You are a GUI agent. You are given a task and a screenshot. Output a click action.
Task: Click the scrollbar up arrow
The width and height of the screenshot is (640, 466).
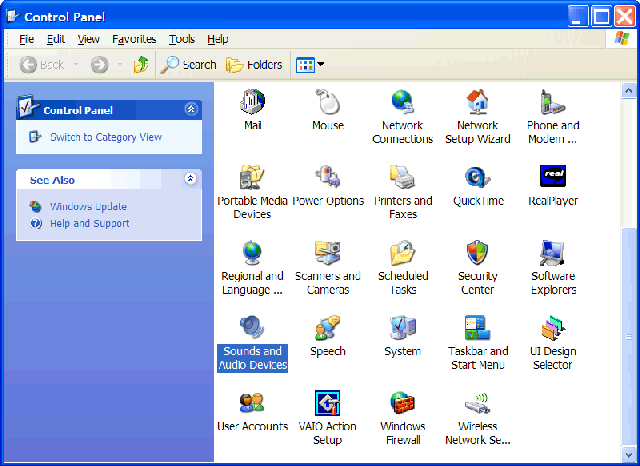pyautogui.click(x=629, y=90)
